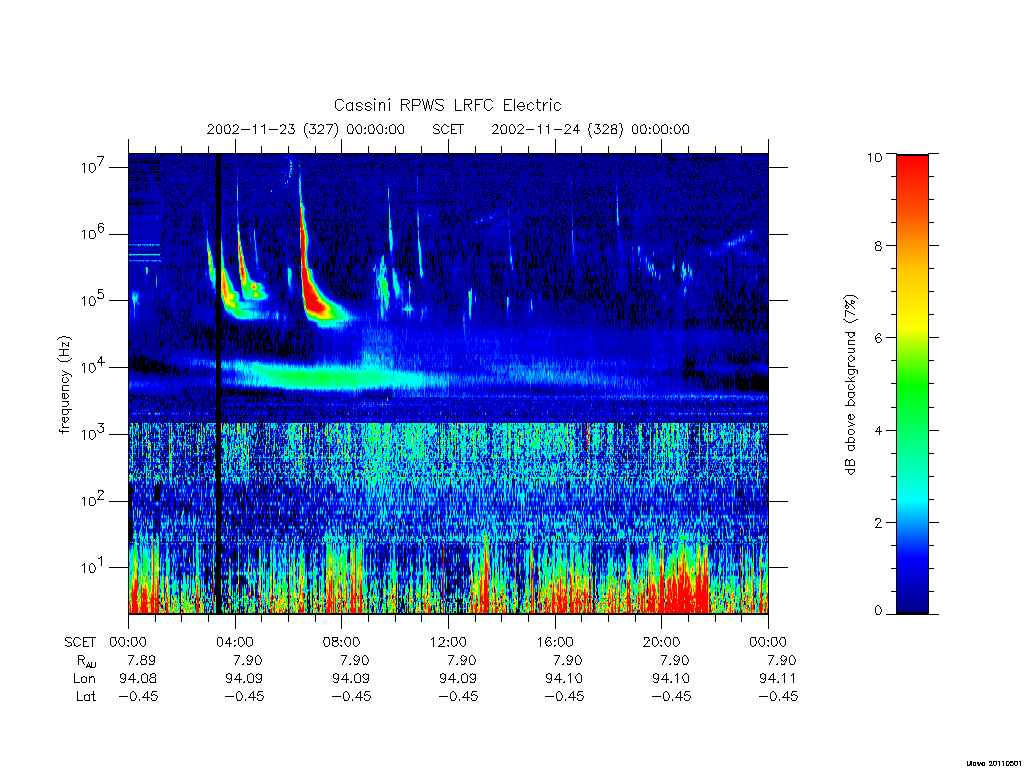Click the color scale's '2' label
Screen dimensions: 1024x768
[x=878, y=522]
